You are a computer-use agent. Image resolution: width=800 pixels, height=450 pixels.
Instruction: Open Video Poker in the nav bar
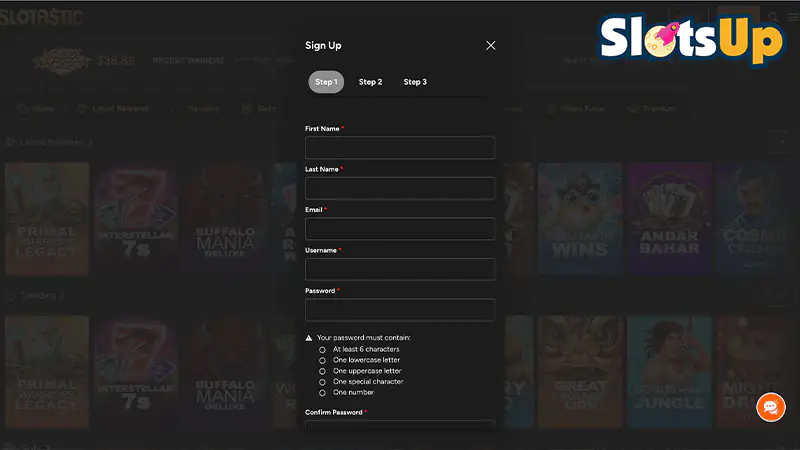[x=576, y=109]
